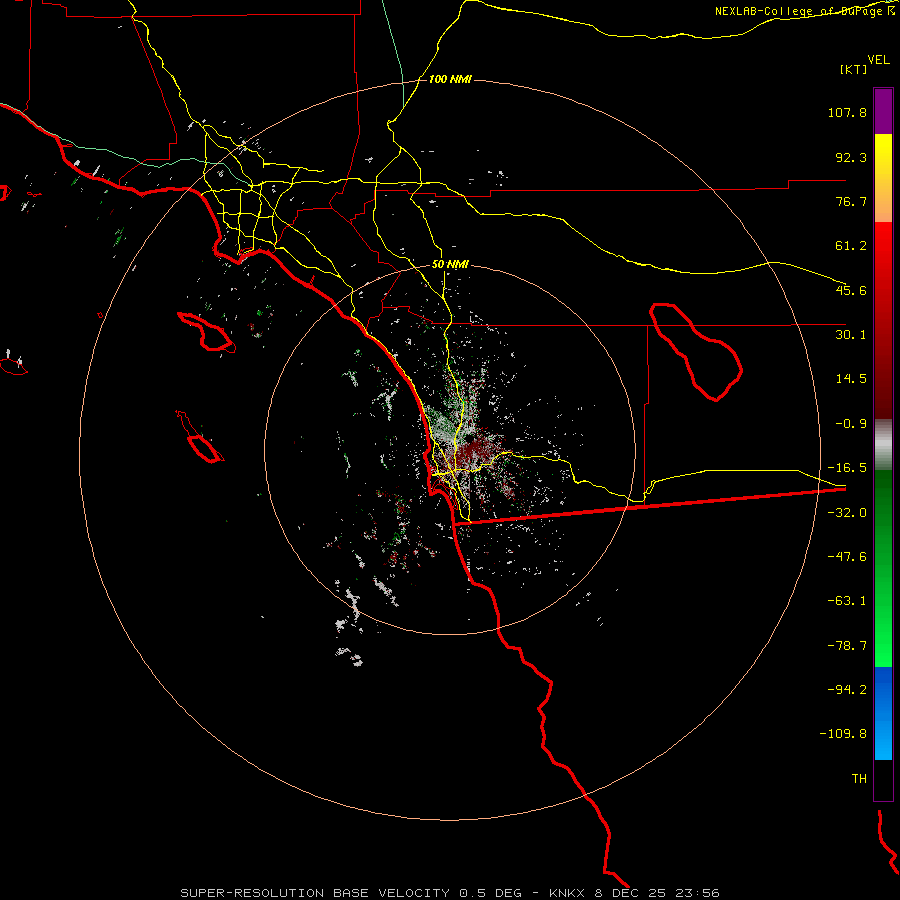Select the 92.3 velocity scale value

point(851,157)
